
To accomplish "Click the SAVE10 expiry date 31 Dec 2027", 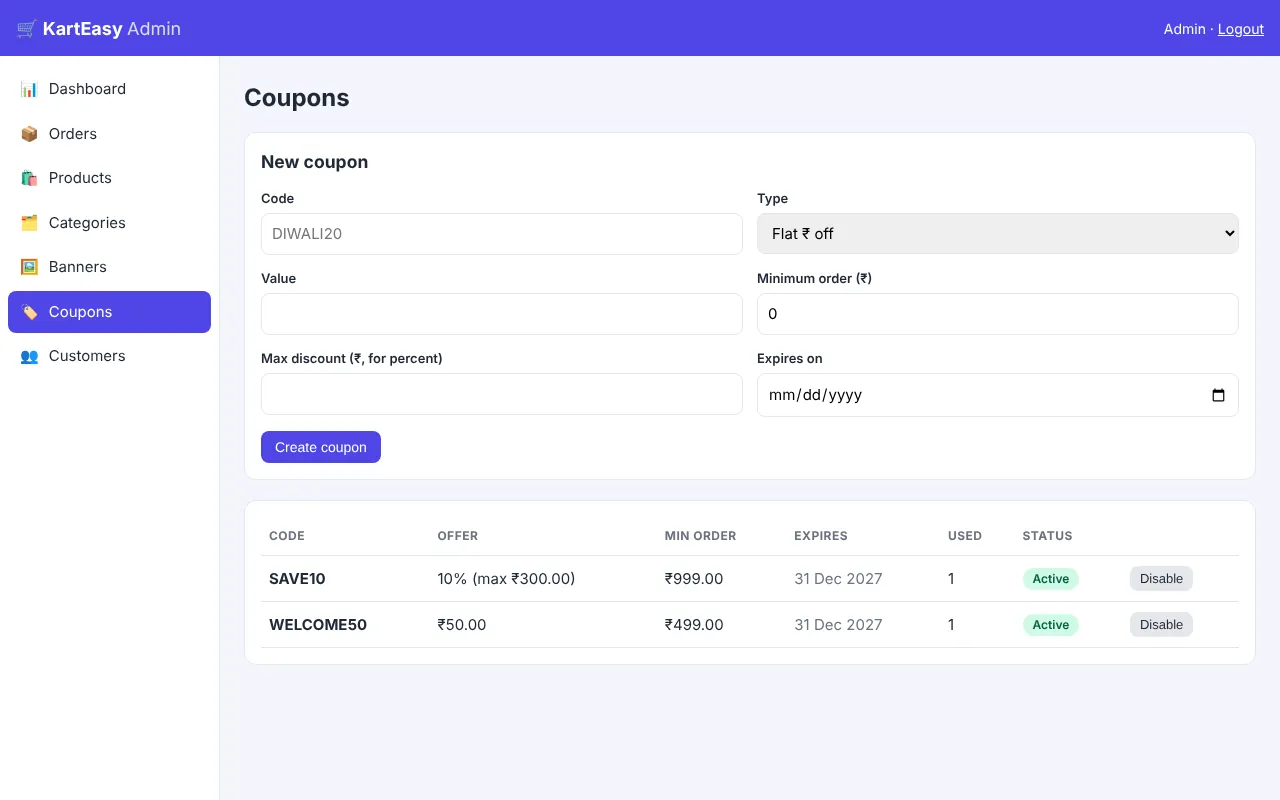I will click(x=838, y=579).
